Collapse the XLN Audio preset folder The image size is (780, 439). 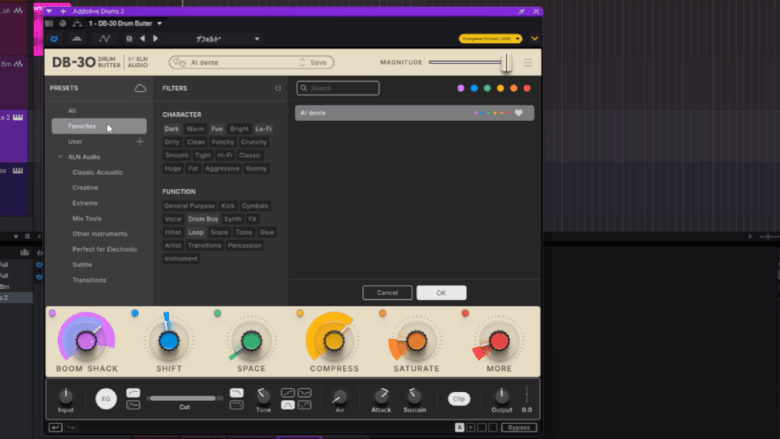pos(61,157)
